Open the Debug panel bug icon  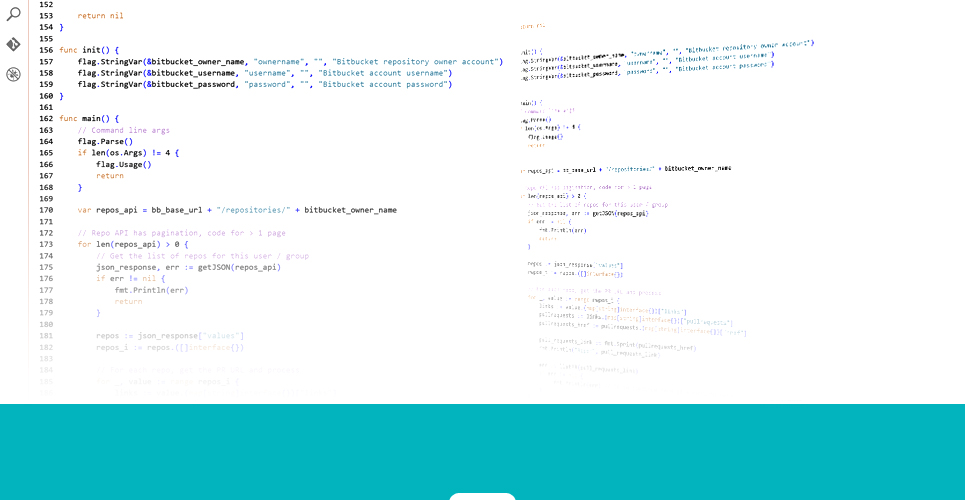14,75
